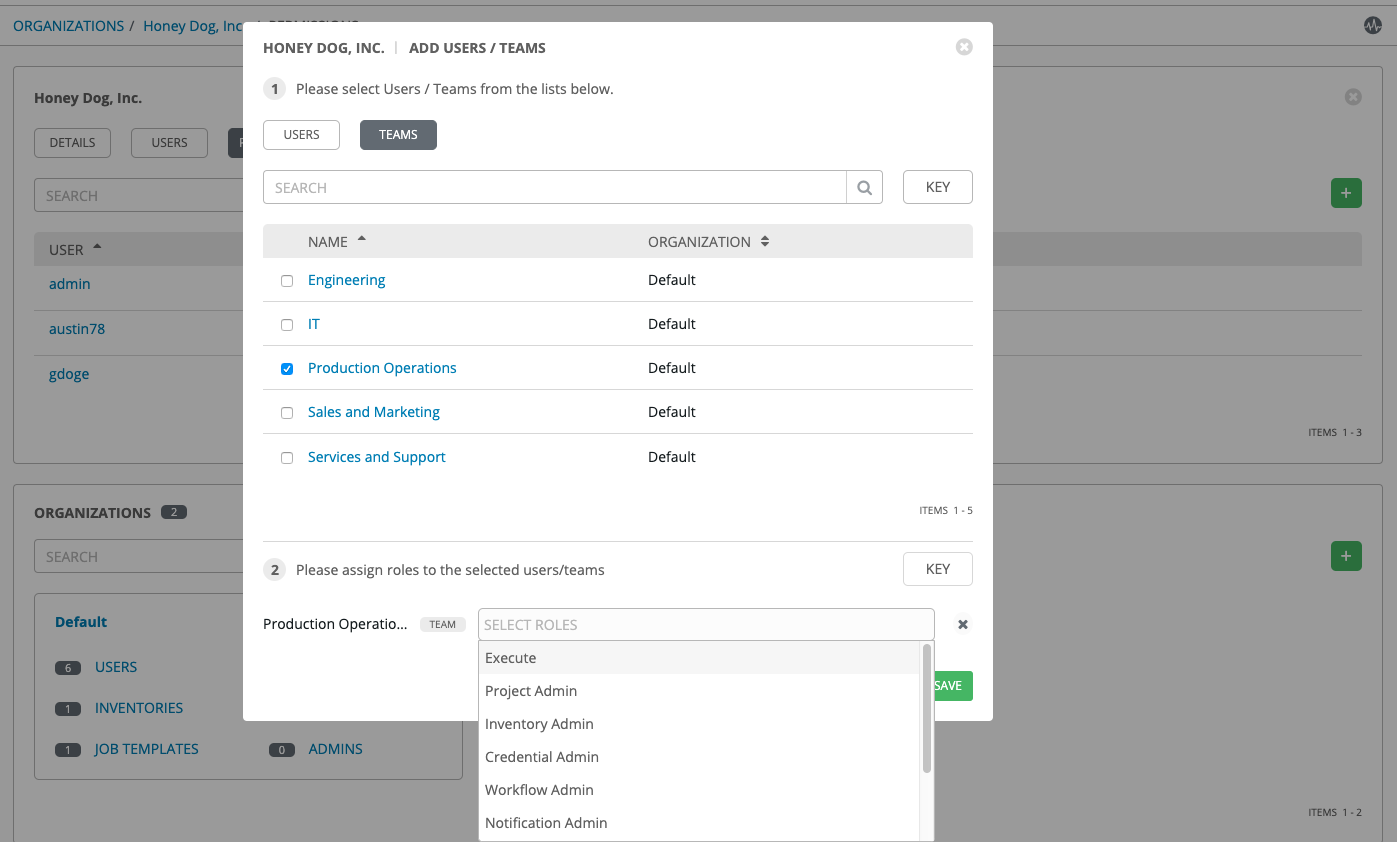Close the Add Users / Teams modal
Image resolution: width=1397 pixels, height=842 pixels.
[964, 47]
